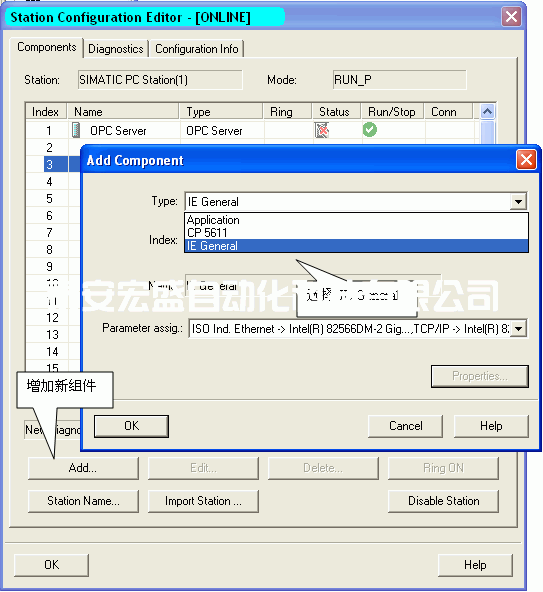The image size is (543, 592).
Task: Cancel the Add Component dialog
Action: click(x=406, y=426)
